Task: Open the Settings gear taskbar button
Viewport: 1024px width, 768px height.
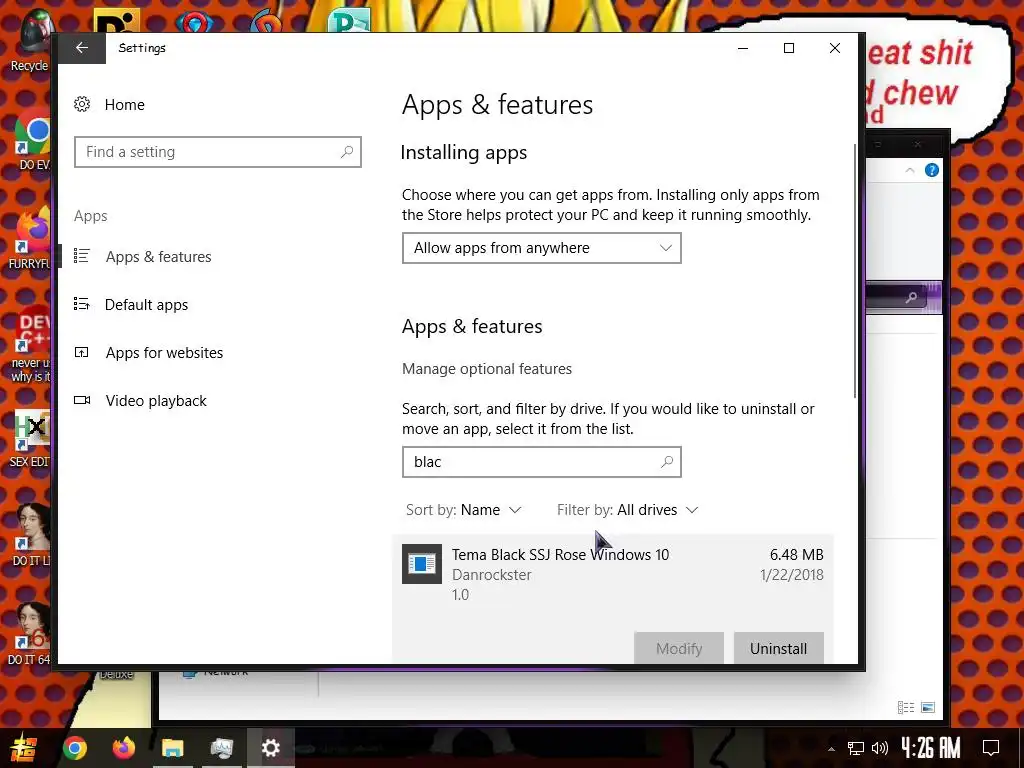Action: (x=270, y=748)
